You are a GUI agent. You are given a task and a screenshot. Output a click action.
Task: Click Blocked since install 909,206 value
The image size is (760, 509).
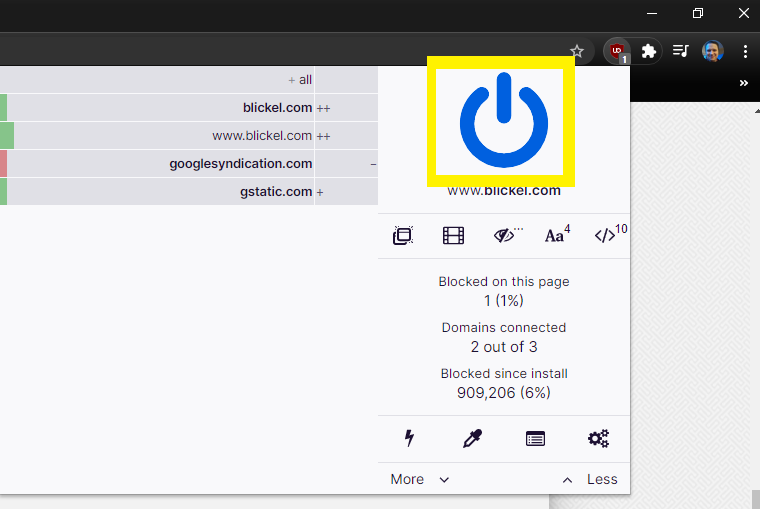point(504,392)
